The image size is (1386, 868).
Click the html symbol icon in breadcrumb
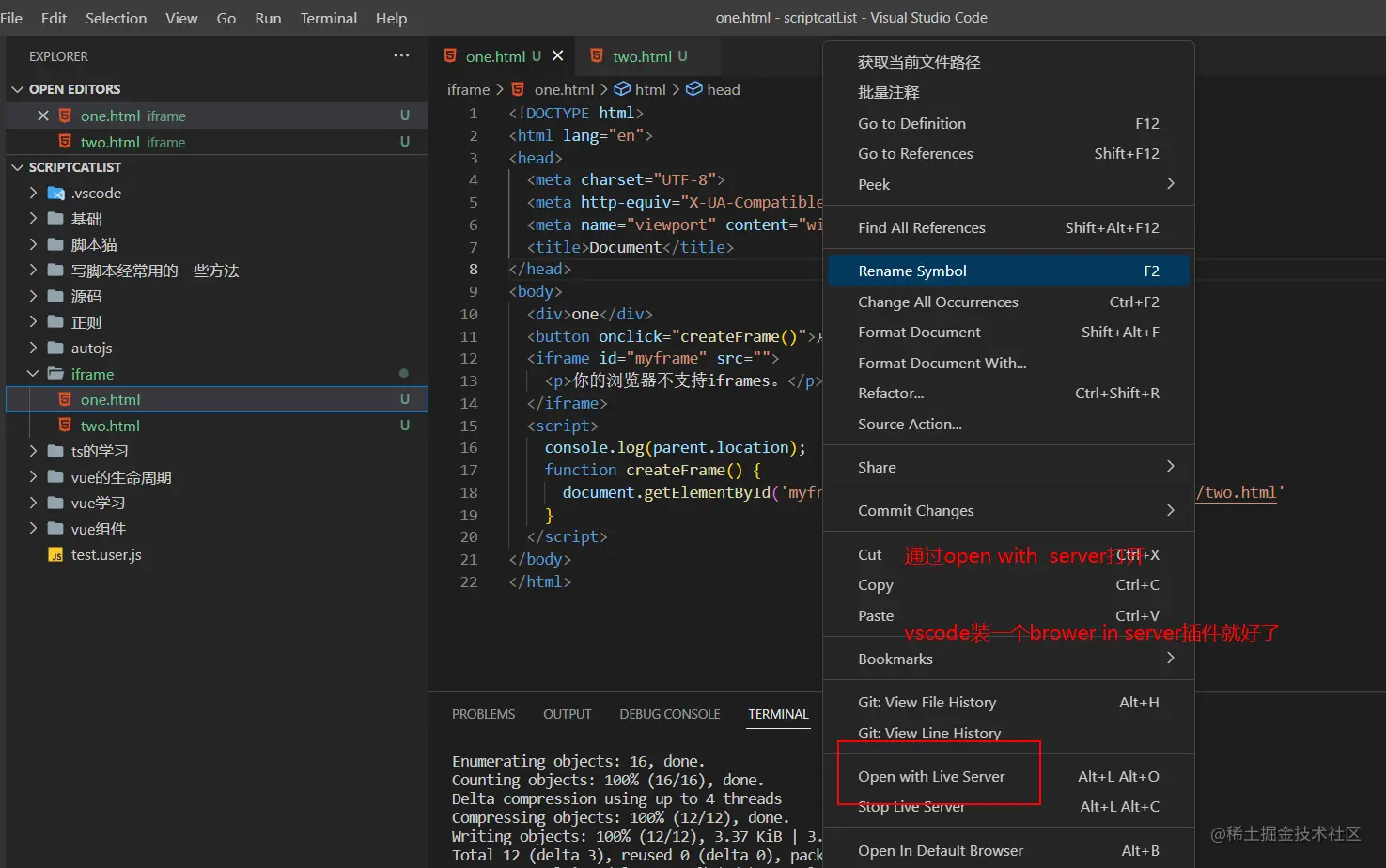click(x=622, y=89)
